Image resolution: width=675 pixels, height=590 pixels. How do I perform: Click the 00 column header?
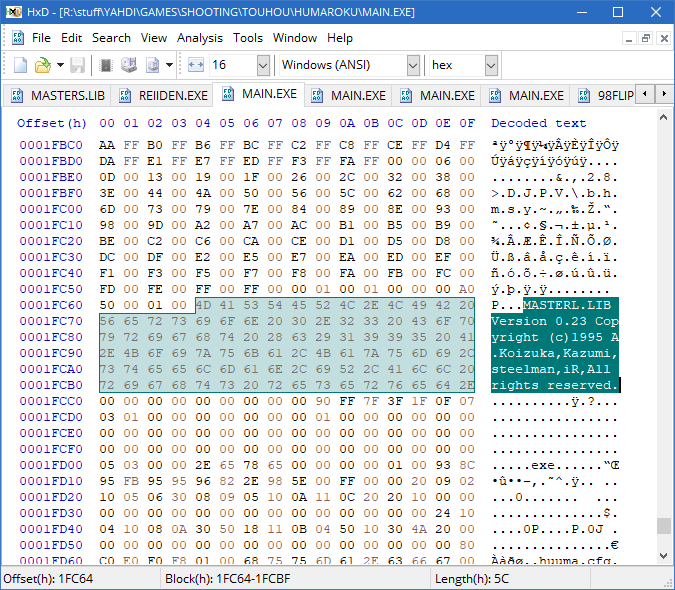(107, 123)
